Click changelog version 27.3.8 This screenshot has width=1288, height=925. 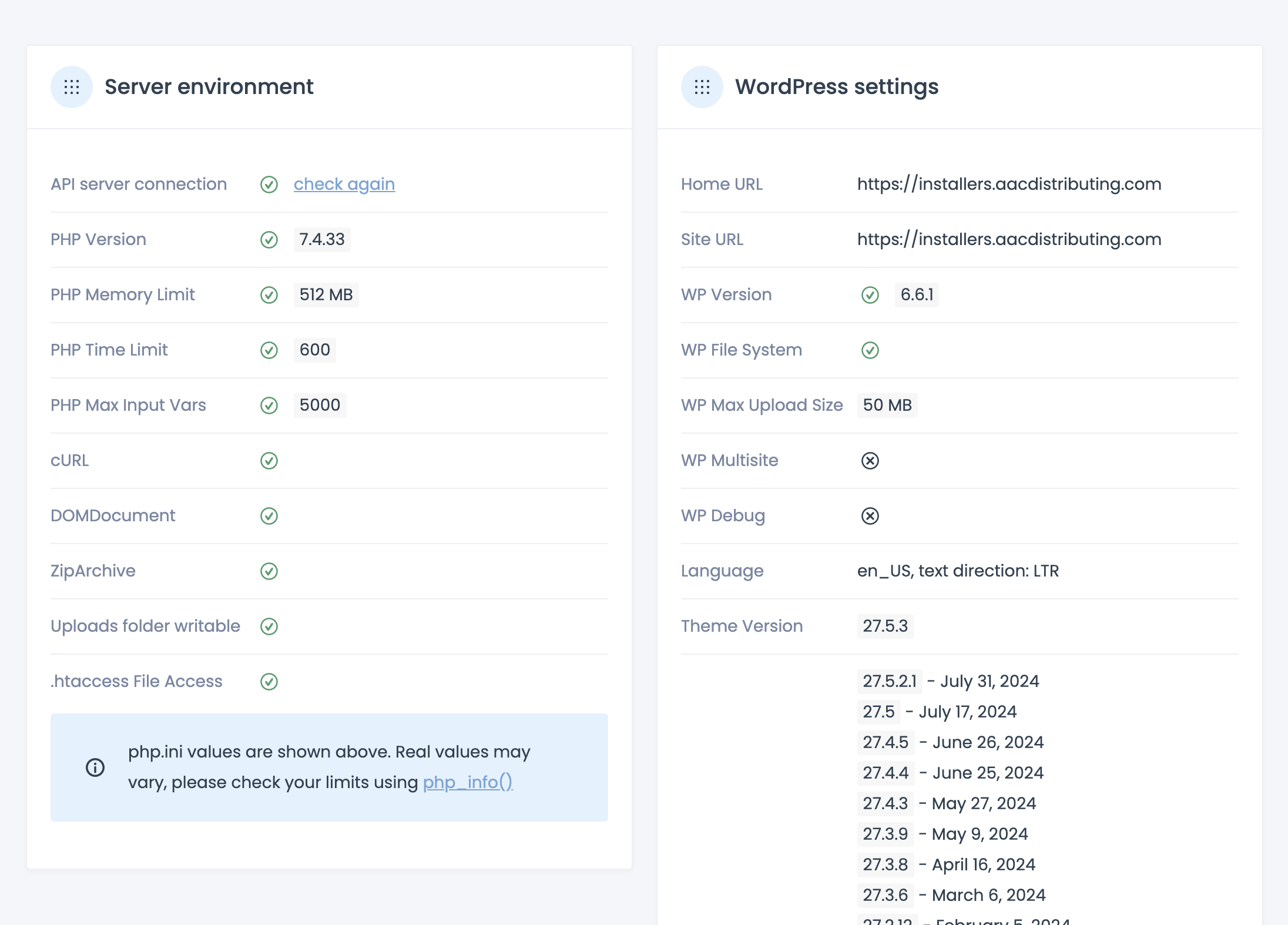[885, 864]
